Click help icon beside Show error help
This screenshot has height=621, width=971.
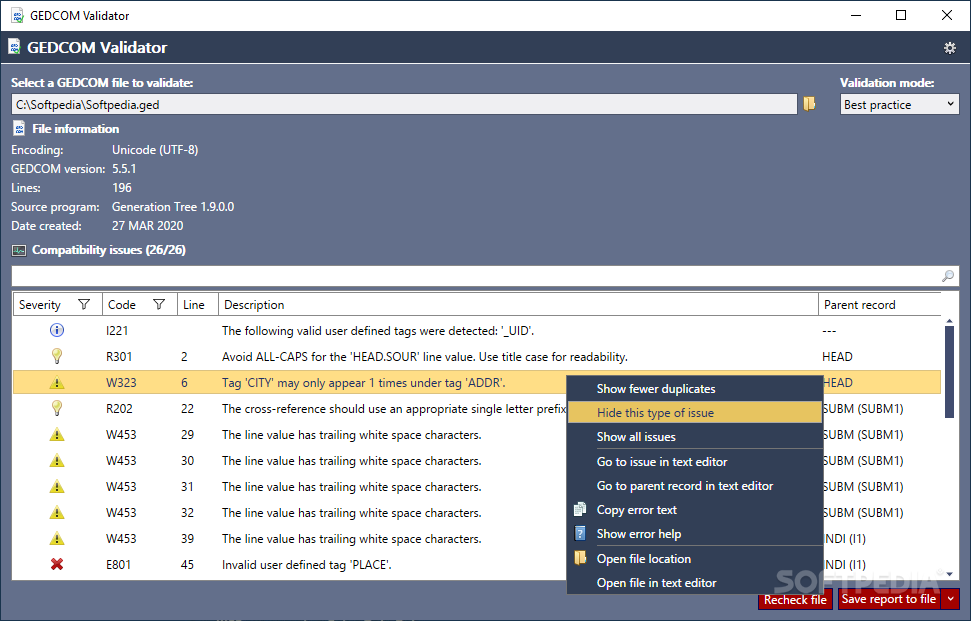(580, 534)
